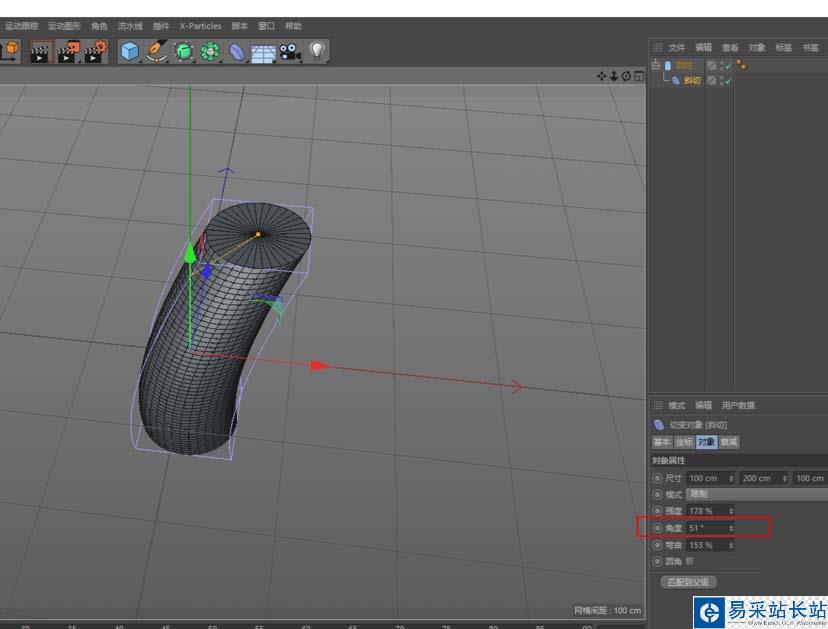Screen dimensions: 828x629
Task: Open Edit Render Settings gear clapperboard
Action: click(95, 51)
